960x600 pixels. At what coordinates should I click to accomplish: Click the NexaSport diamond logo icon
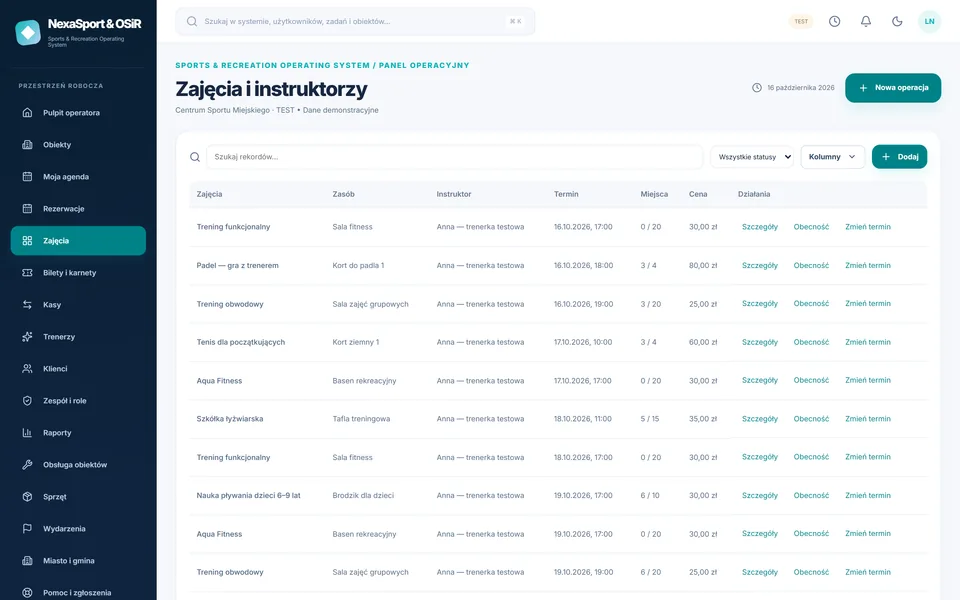[x=28, y=32]
